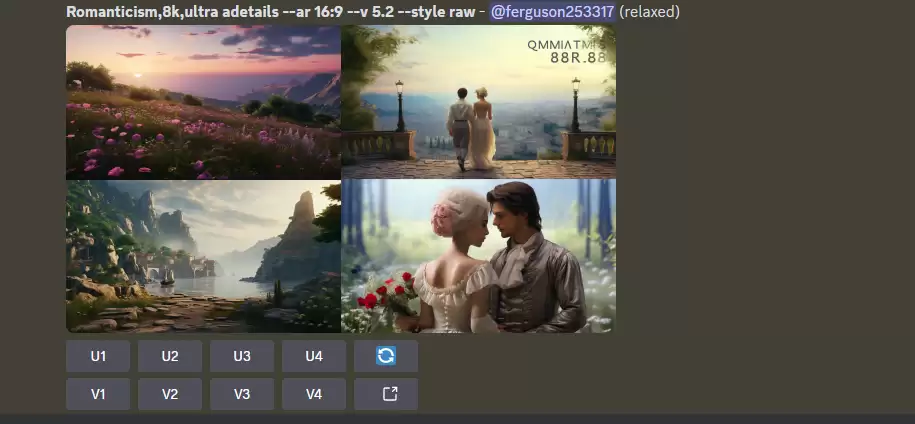Open the sunset flower meadow image

coord(203,102)
